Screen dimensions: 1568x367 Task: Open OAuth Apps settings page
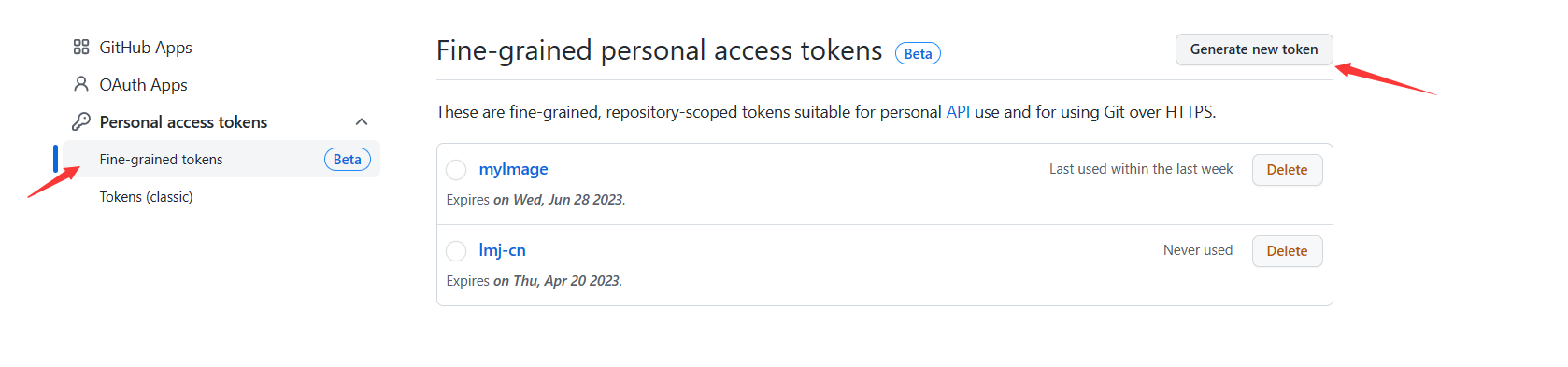143,84
